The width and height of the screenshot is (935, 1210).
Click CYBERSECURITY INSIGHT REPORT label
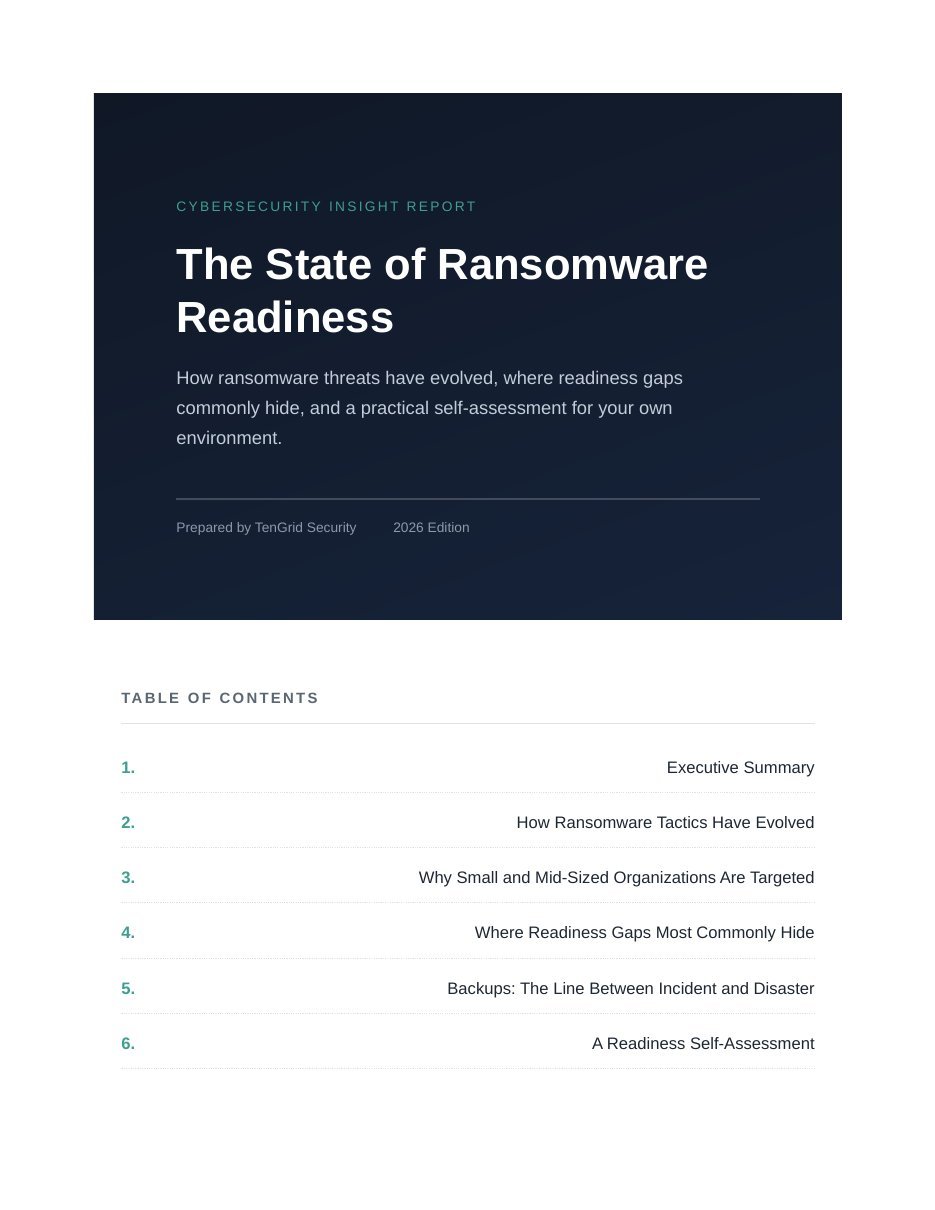(x=326, y=207)
